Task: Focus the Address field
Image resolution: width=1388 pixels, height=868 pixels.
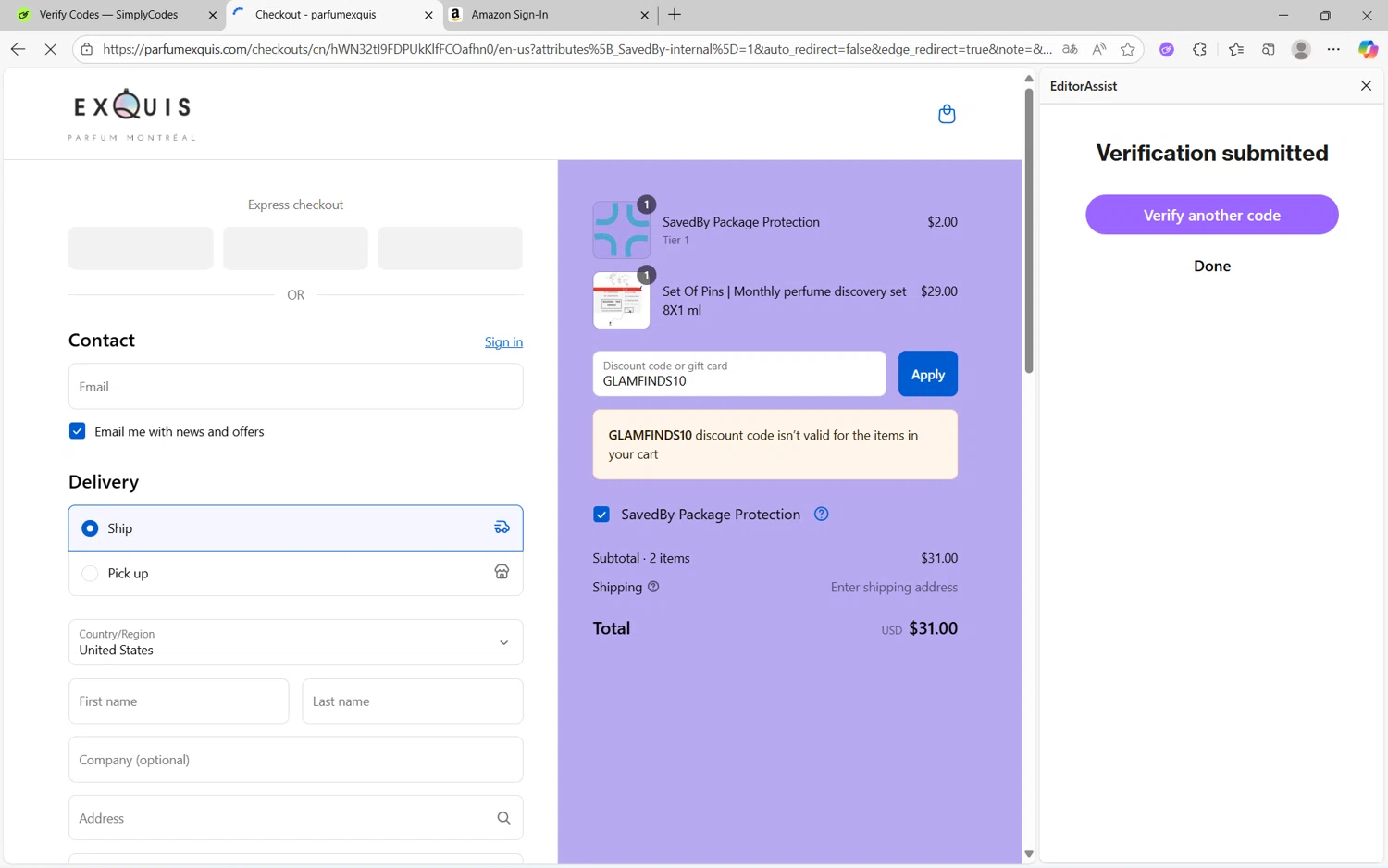Action: point(295,818)
